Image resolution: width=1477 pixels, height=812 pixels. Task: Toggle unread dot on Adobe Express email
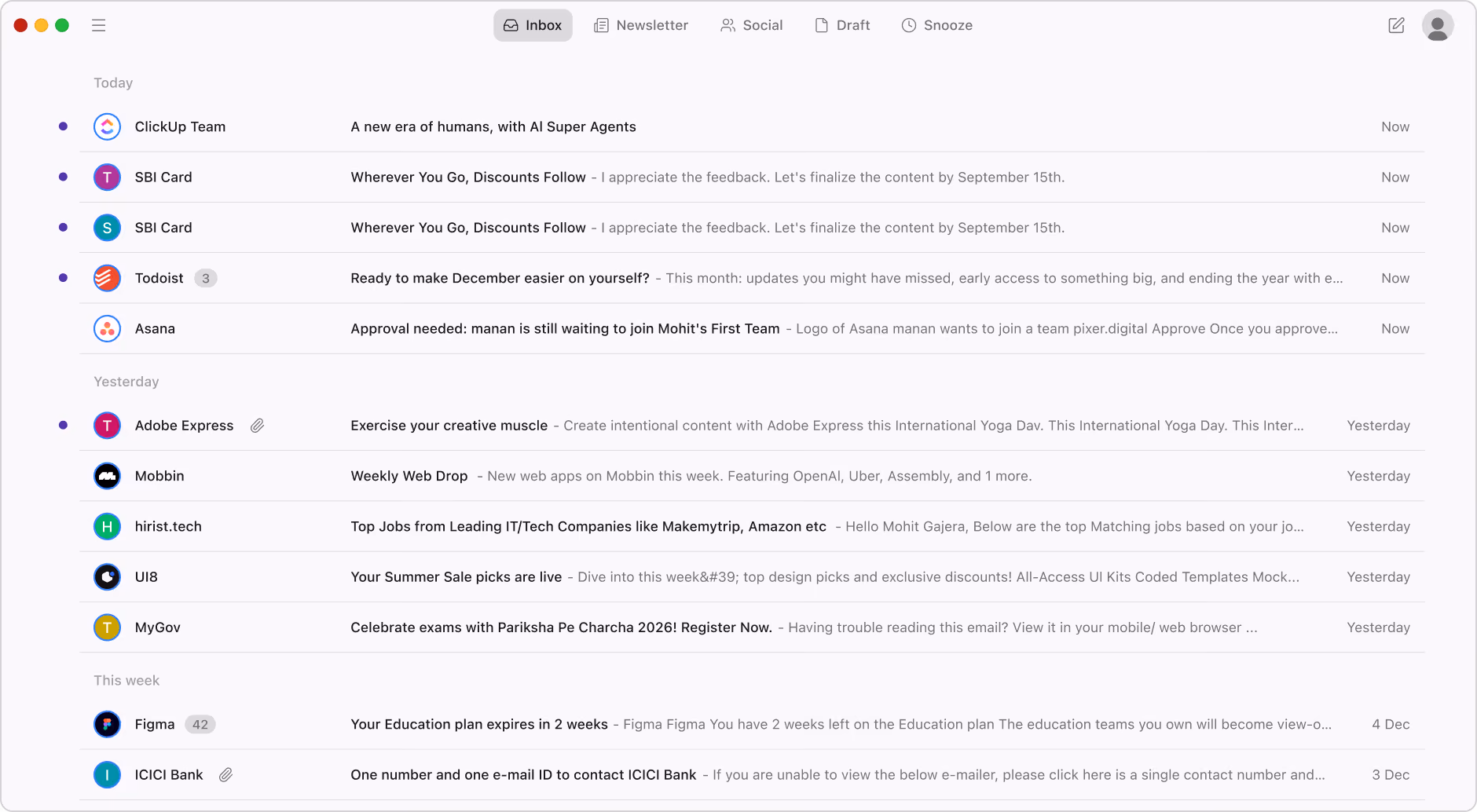click(63, 426)
